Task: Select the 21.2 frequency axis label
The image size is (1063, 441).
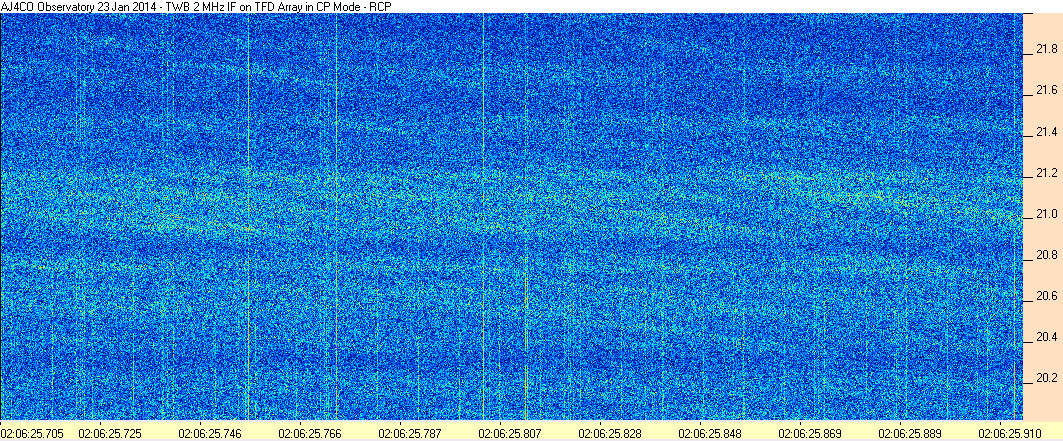Action: pyautogui.click(x=1047, y=173)
